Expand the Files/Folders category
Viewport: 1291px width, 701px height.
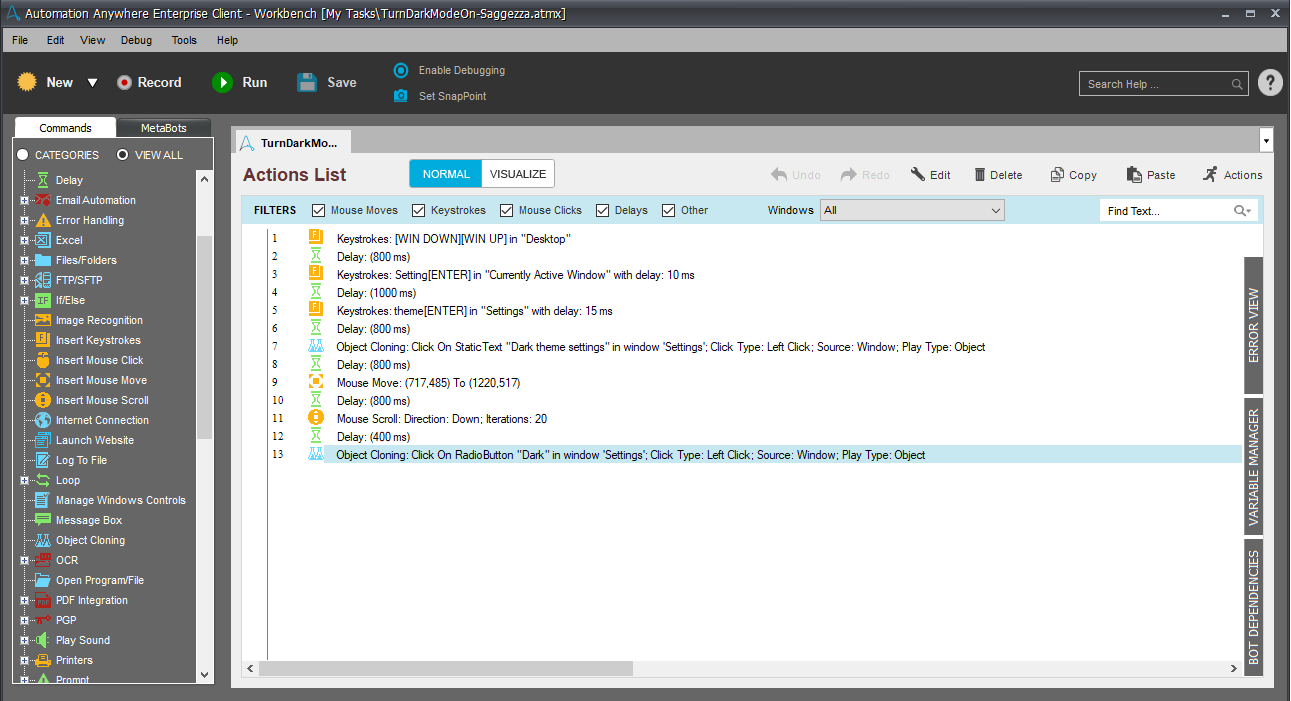click(x=24, y=260)
